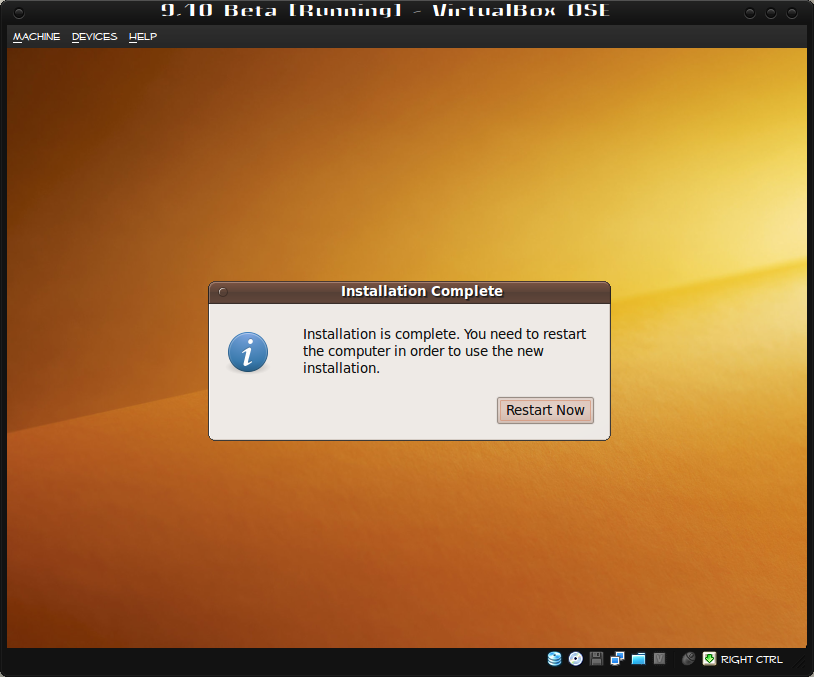Click the Installation Complete dialog window button
This screenshot has width=814, height=677.
click(x=223, y=292)
